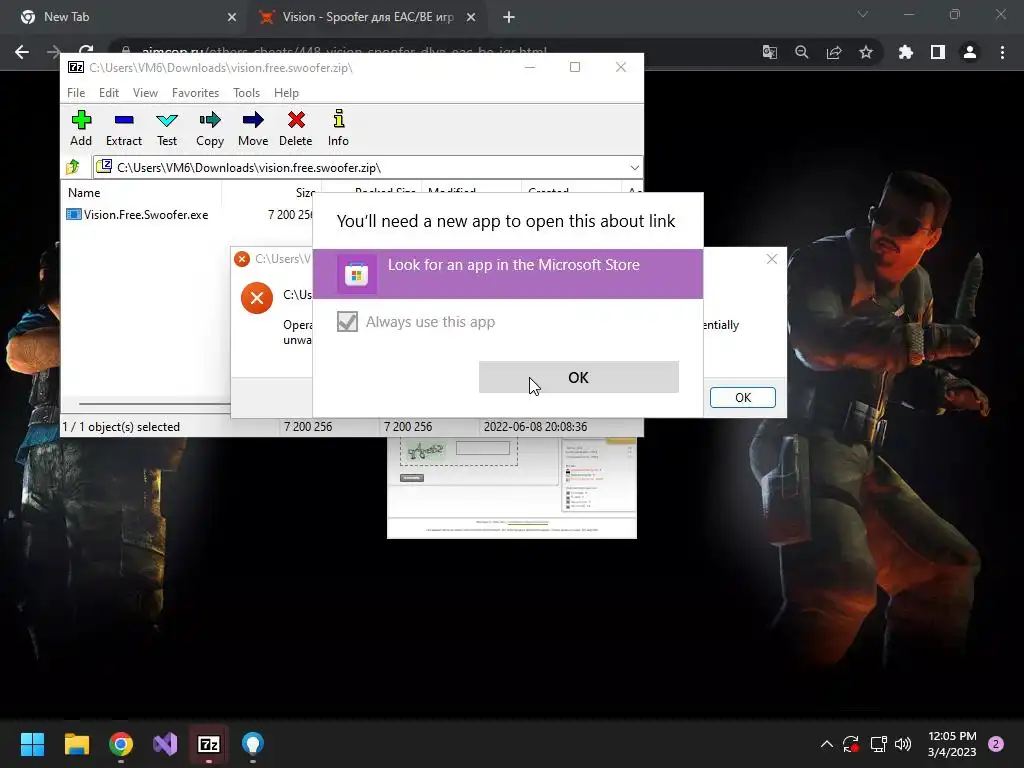
Task: Click the Delete toolbar button in 7-Zip
Action: [x=296, y=128]
